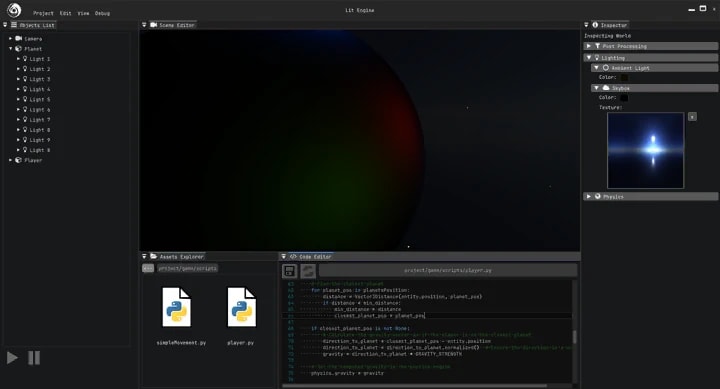Click the Skybox cloud icon
Viewport: 720px width, 389px height.
pyautogui.click(x=606, y=87)
